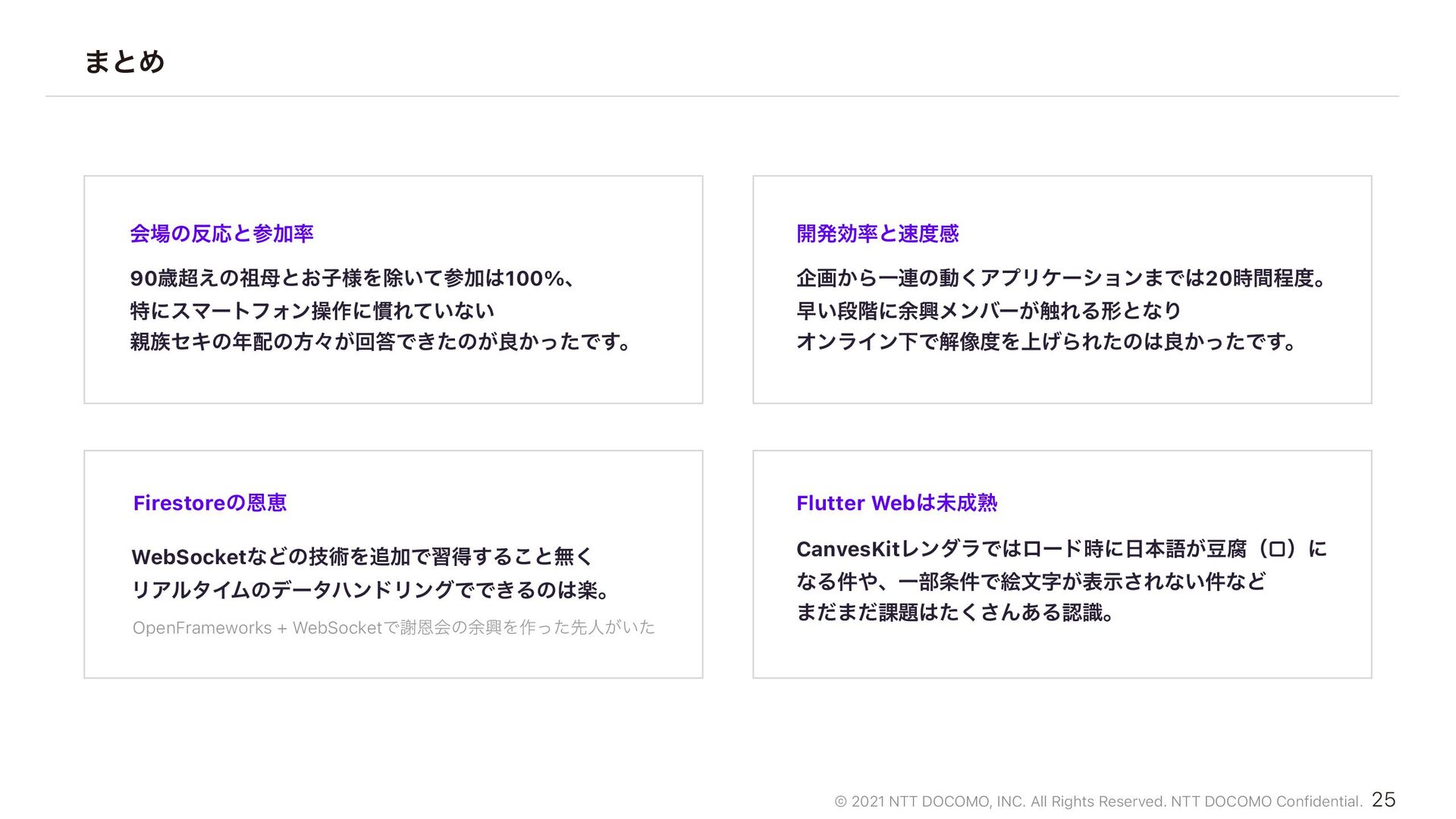
Task: Click the line starting CanvesKitレンダラでは
Action: pyautogui.click(x=1062, y=548)
